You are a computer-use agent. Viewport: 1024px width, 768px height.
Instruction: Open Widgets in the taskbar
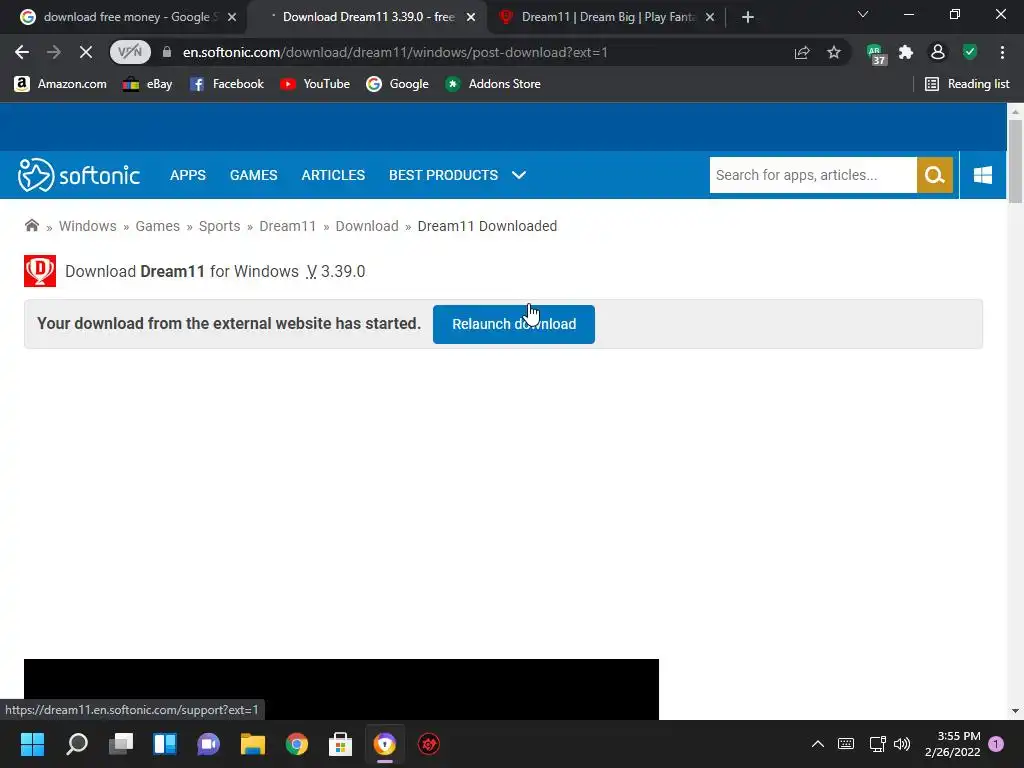click(x=165, y=744)
